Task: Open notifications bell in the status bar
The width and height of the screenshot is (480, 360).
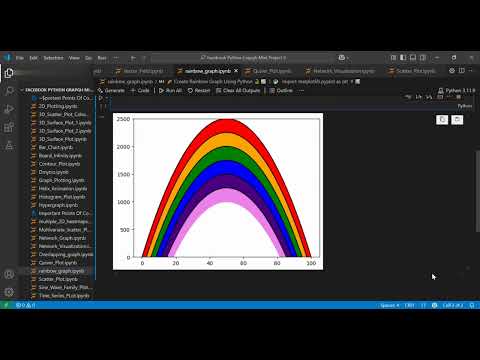Action: point(472,305)
